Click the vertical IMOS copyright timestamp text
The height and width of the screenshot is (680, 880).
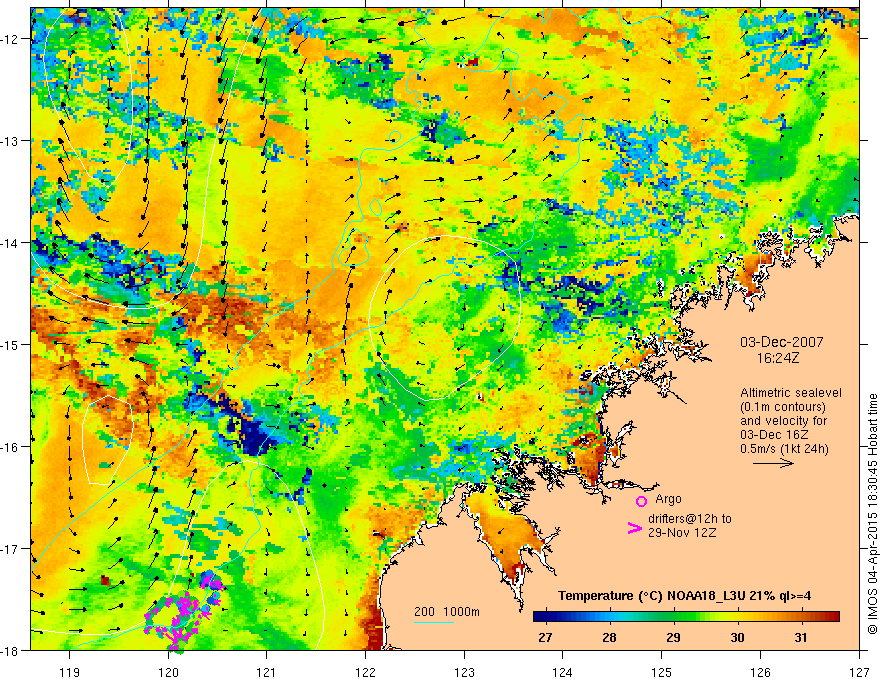(x=872, y=514)
